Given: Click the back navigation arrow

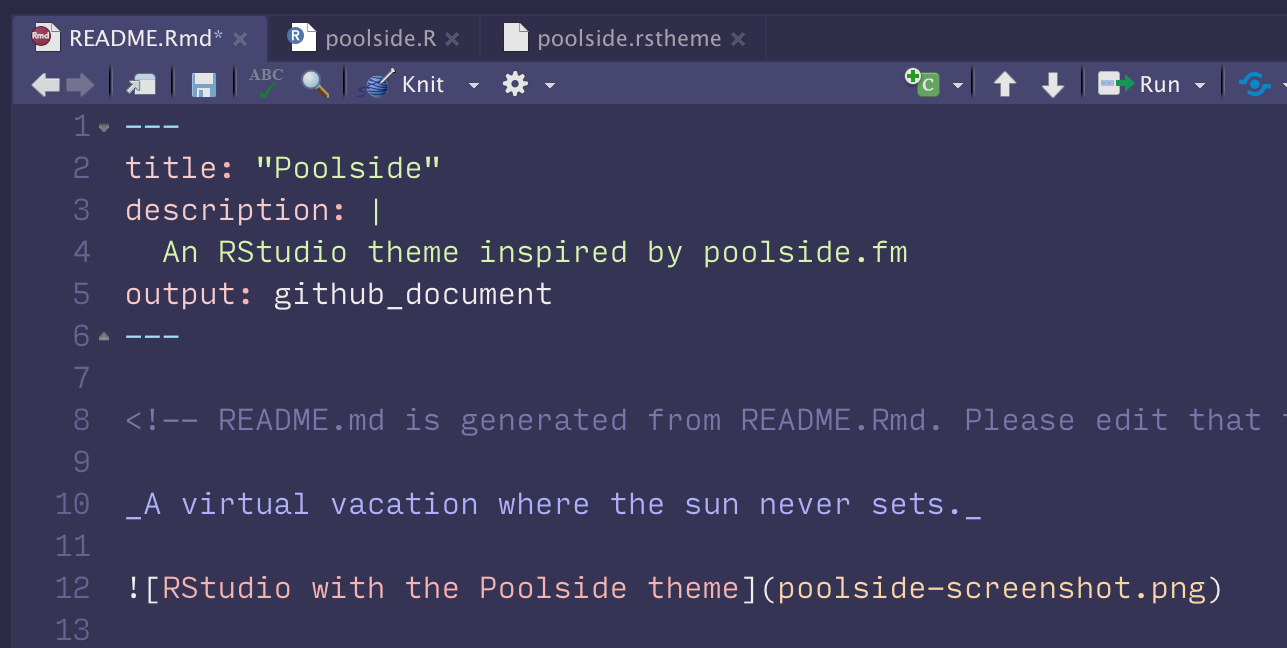Looking at the screenshot, I should click(45, 85).
